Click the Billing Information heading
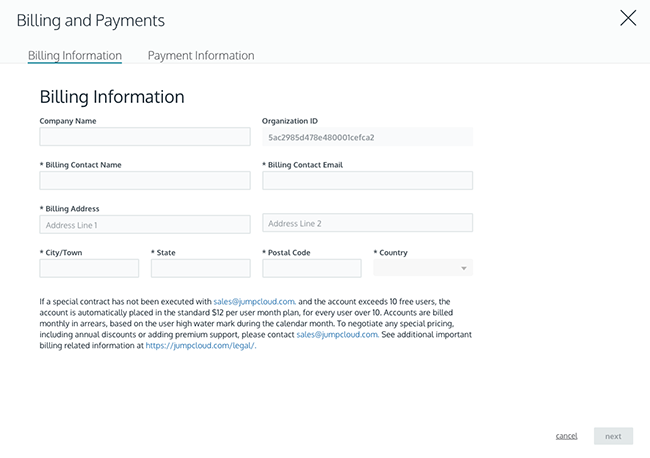The height and width of the screenshot is (458, 650). click(112, 97)
